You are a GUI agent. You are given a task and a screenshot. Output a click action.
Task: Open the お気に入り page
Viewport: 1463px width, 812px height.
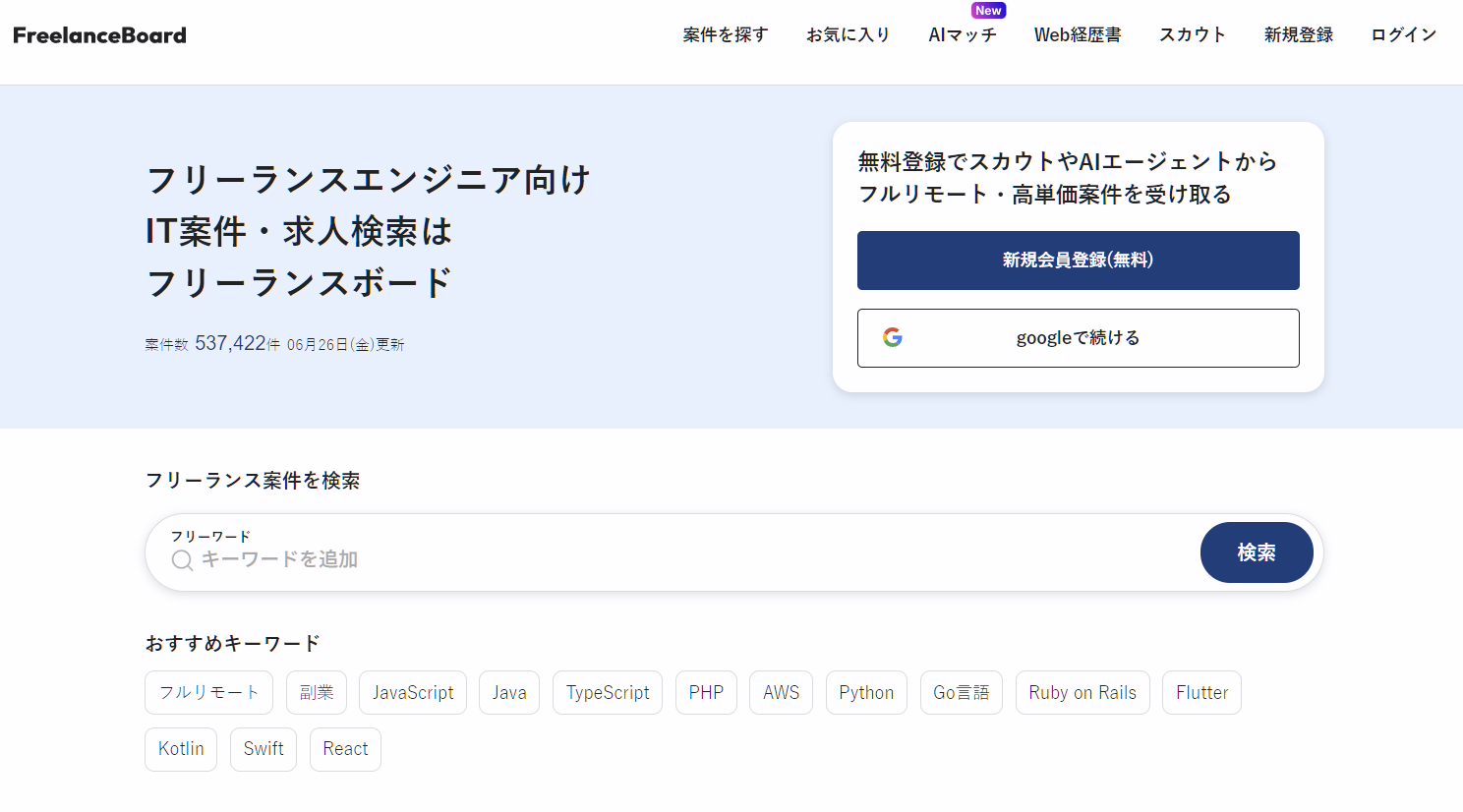click(849, 35)
